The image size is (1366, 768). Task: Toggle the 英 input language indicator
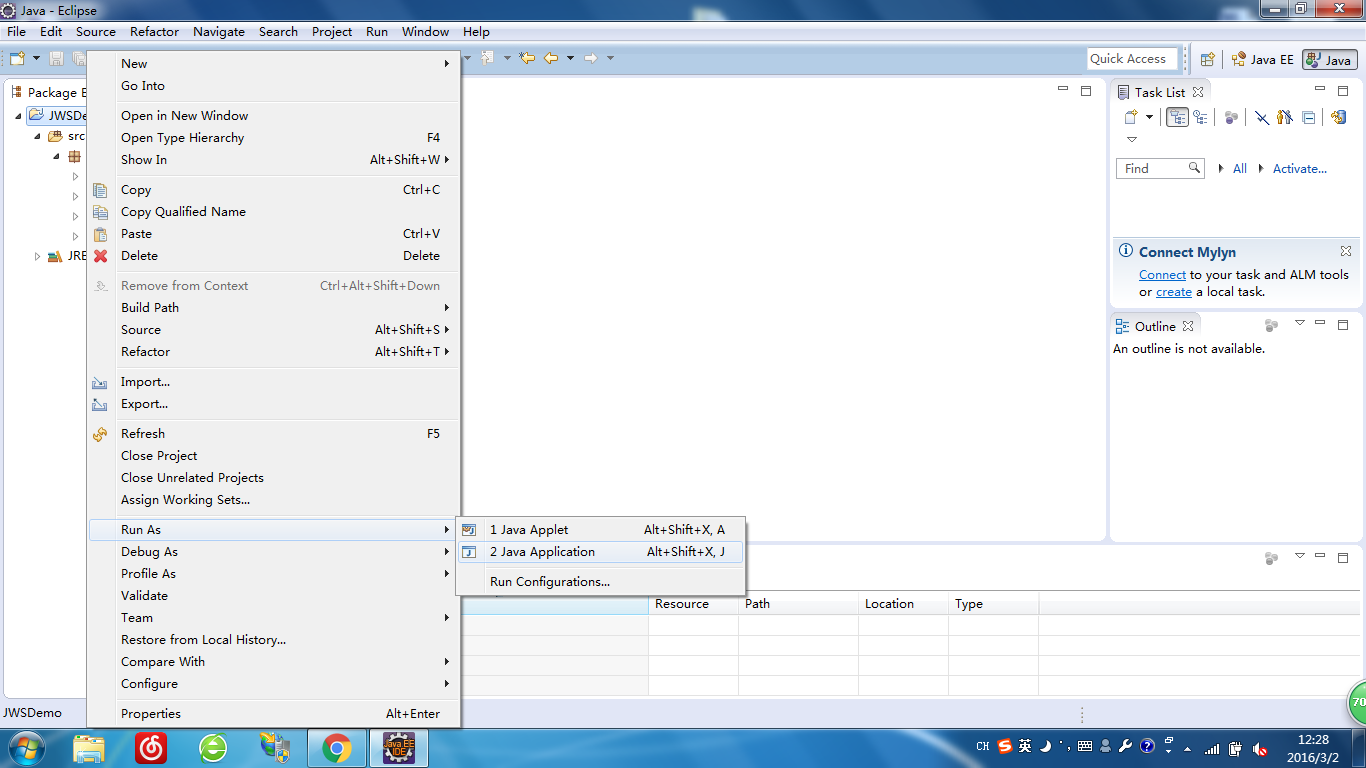pos(1025,746)
